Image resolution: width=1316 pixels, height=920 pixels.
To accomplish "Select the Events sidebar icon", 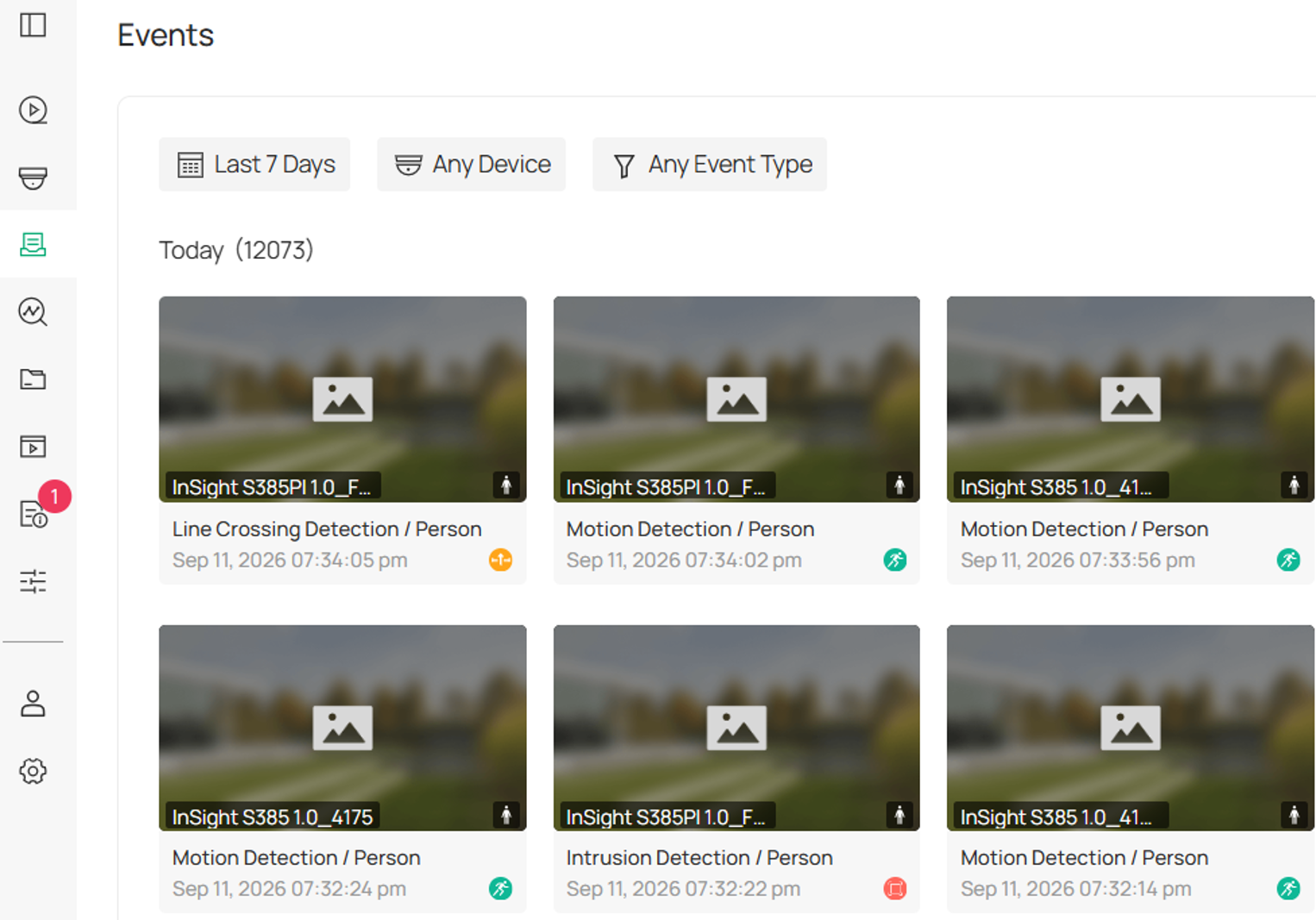I will [33, 244].
